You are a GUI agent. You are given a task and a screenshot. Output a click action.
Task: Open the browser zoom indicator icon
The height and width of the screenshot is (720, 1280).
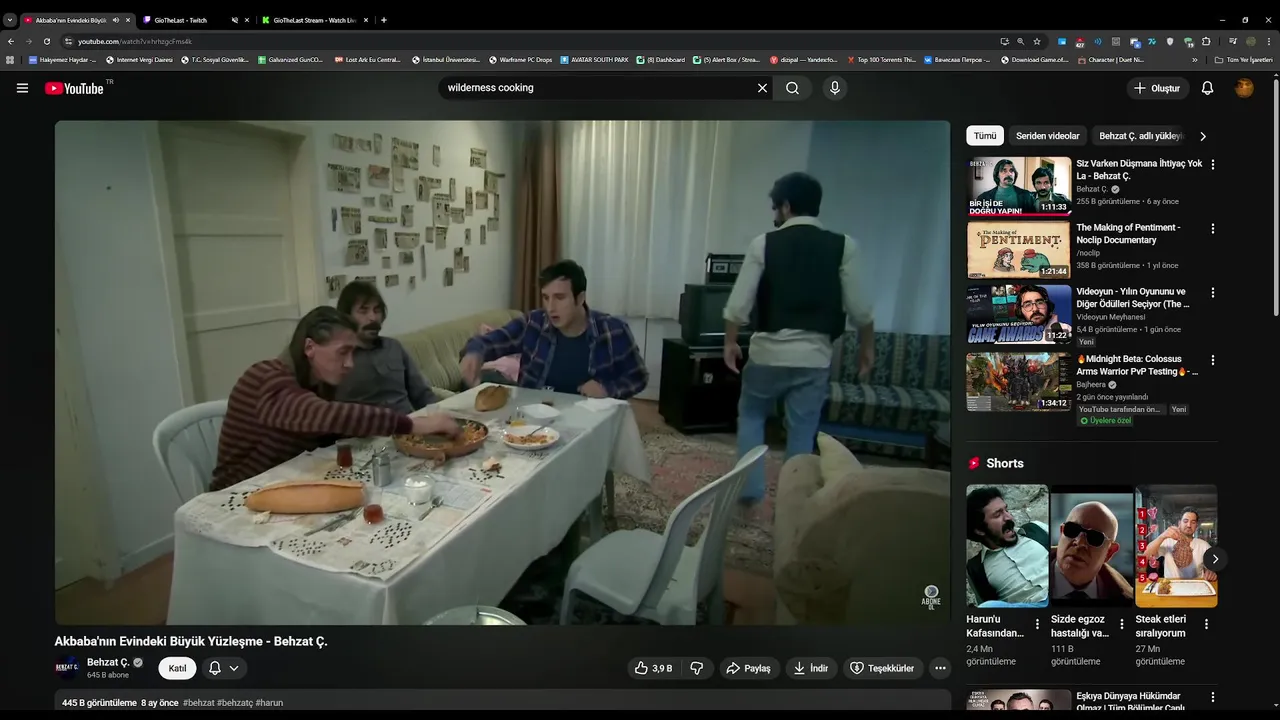point(1020,41)
